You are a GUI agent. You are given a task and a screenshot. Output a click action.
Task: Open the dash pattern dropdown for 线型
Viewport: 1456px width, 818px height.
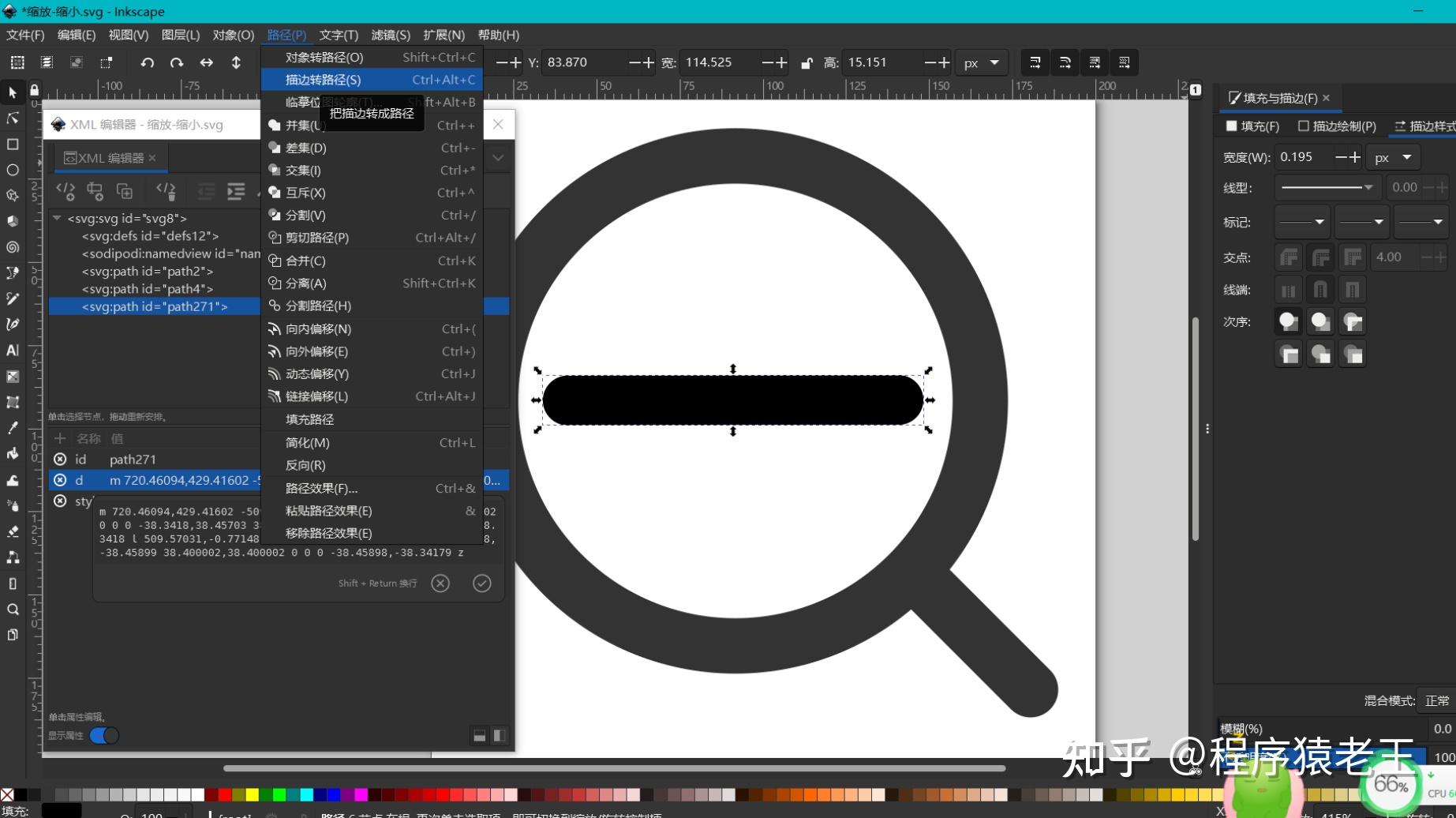point(1327,187)
